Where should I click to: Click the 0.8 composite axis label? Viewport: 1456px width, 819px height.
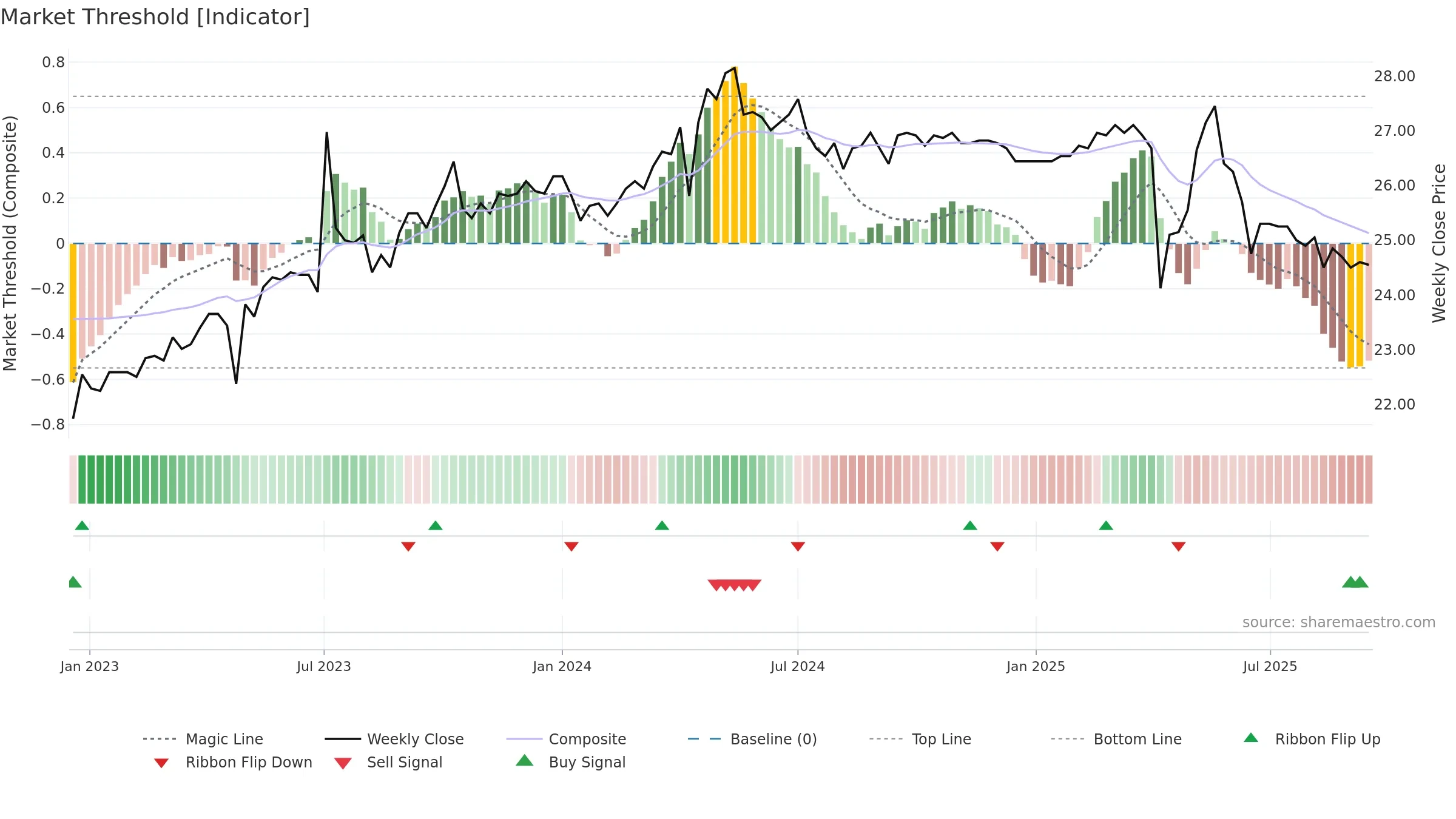point(53,62)
